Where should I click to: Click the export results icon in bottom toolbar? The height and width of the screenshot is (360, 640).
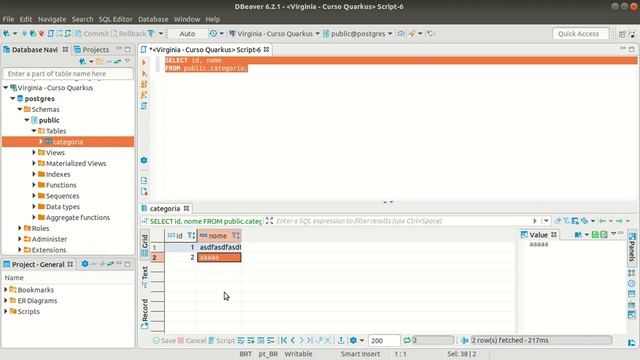341,340
